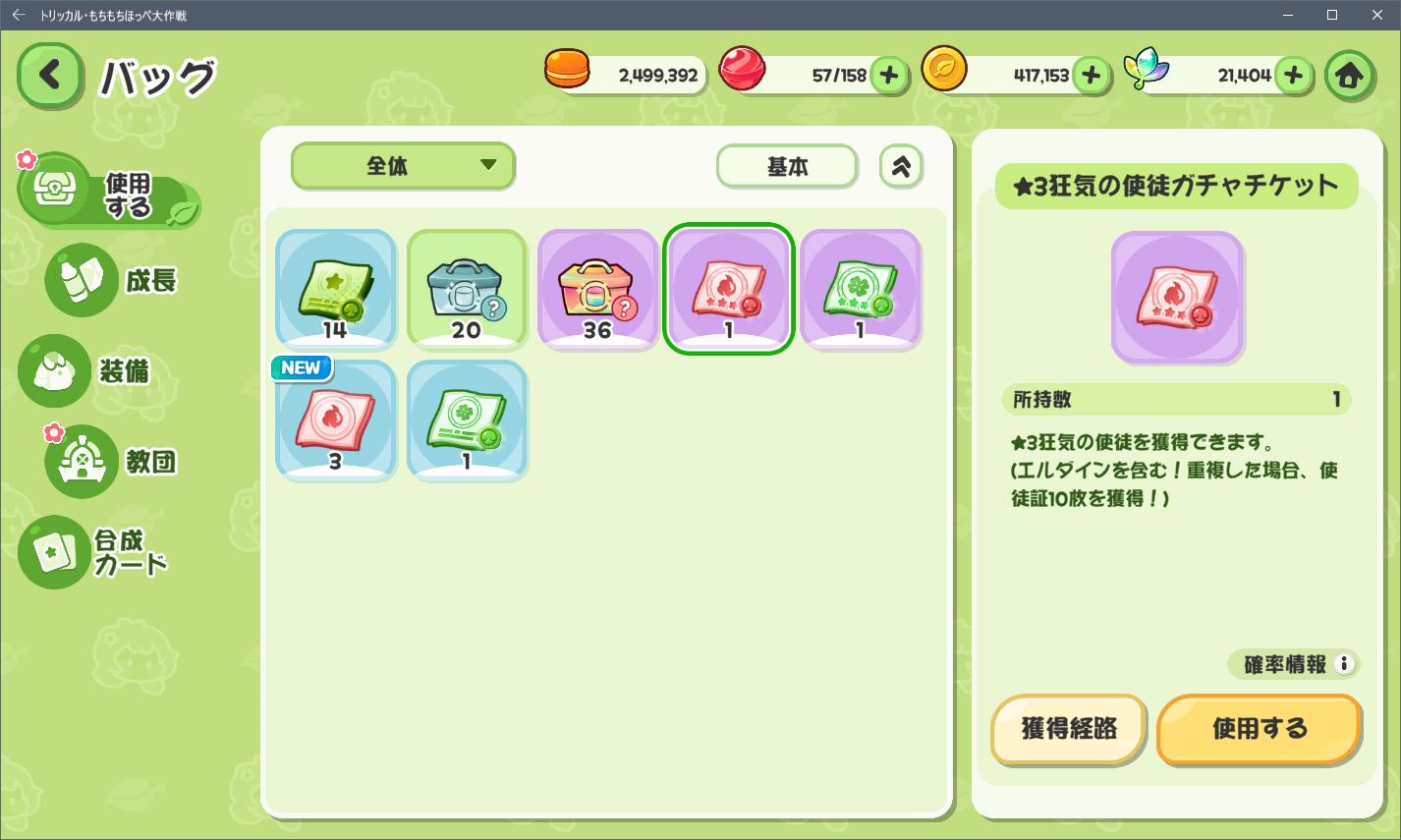Collapse list with double chevron button
1401x840 pixels.
901,166
